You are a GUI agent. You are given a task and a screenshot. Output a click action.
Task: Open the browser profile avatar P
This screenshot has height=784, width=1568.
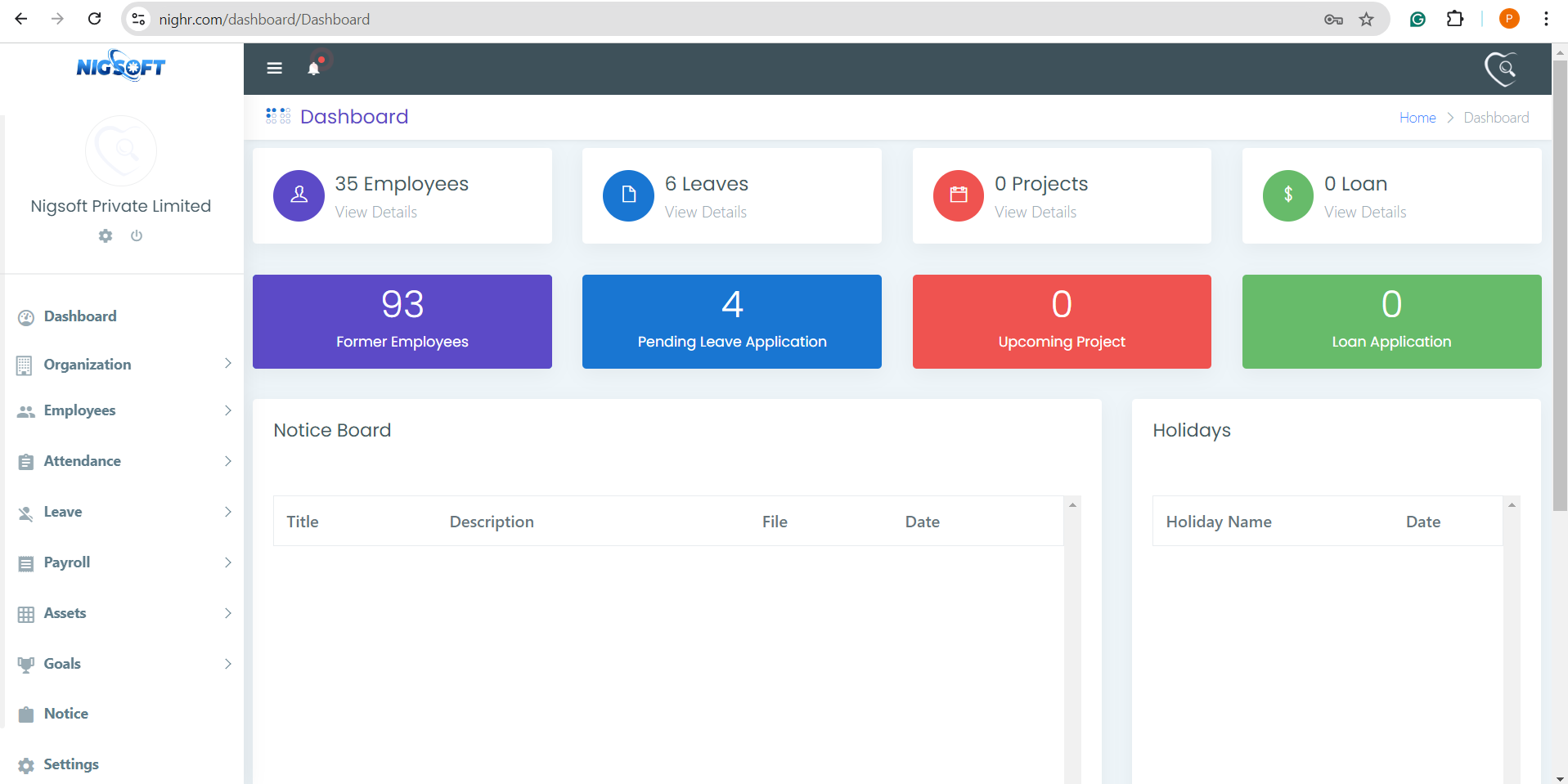(x=1509, y=19)
